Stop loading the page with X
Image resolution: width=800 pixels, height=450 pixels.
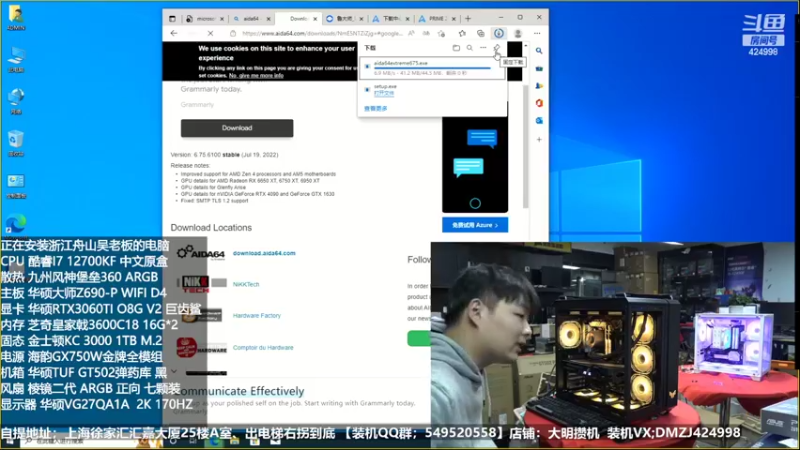click(210, 33)
